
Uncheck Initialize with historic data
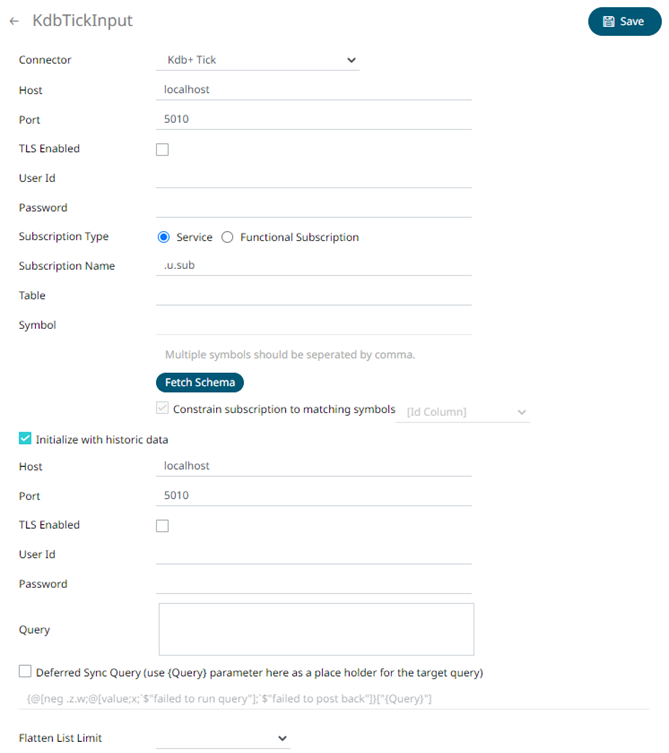[25, 439]
